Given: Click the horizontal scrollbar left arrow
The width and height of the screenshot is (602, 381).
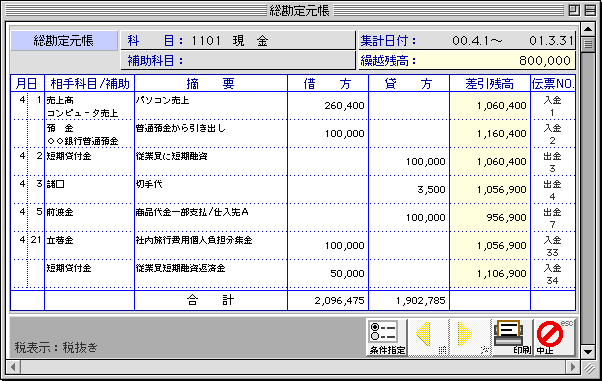Looking at the screenshot, I should (13, 367).
